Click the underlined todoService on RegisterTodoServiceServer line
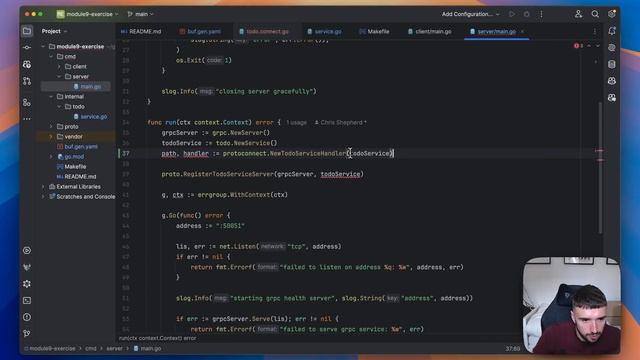640x360 pixels. pos(340,174)
